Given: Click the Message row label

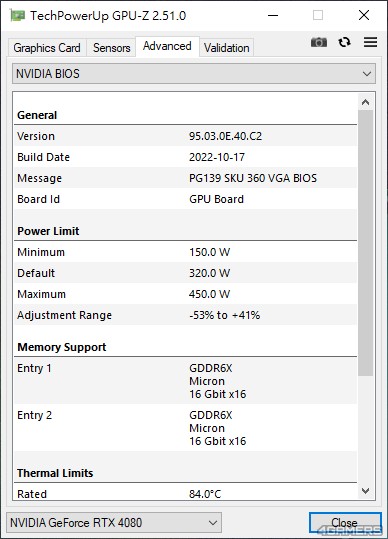Looking at the screenshot, I should (39, 178).
